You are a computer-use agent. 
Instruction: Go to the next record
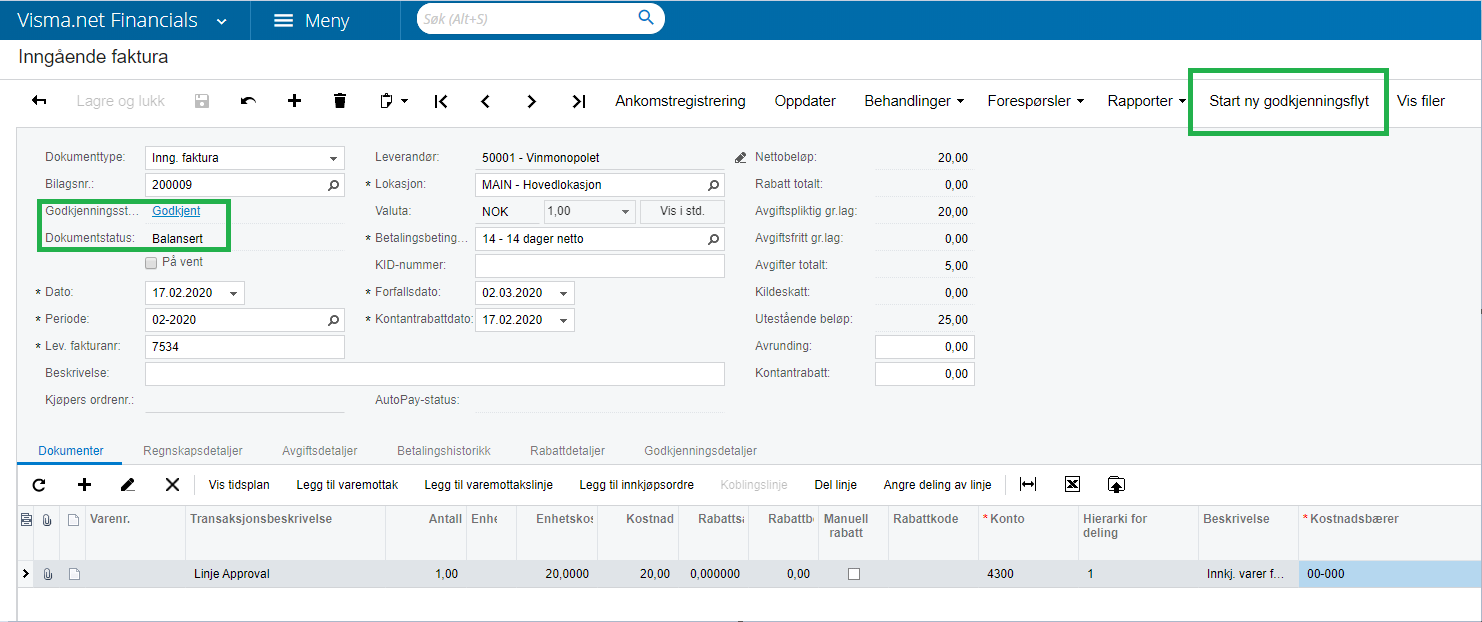coord(532,101)
